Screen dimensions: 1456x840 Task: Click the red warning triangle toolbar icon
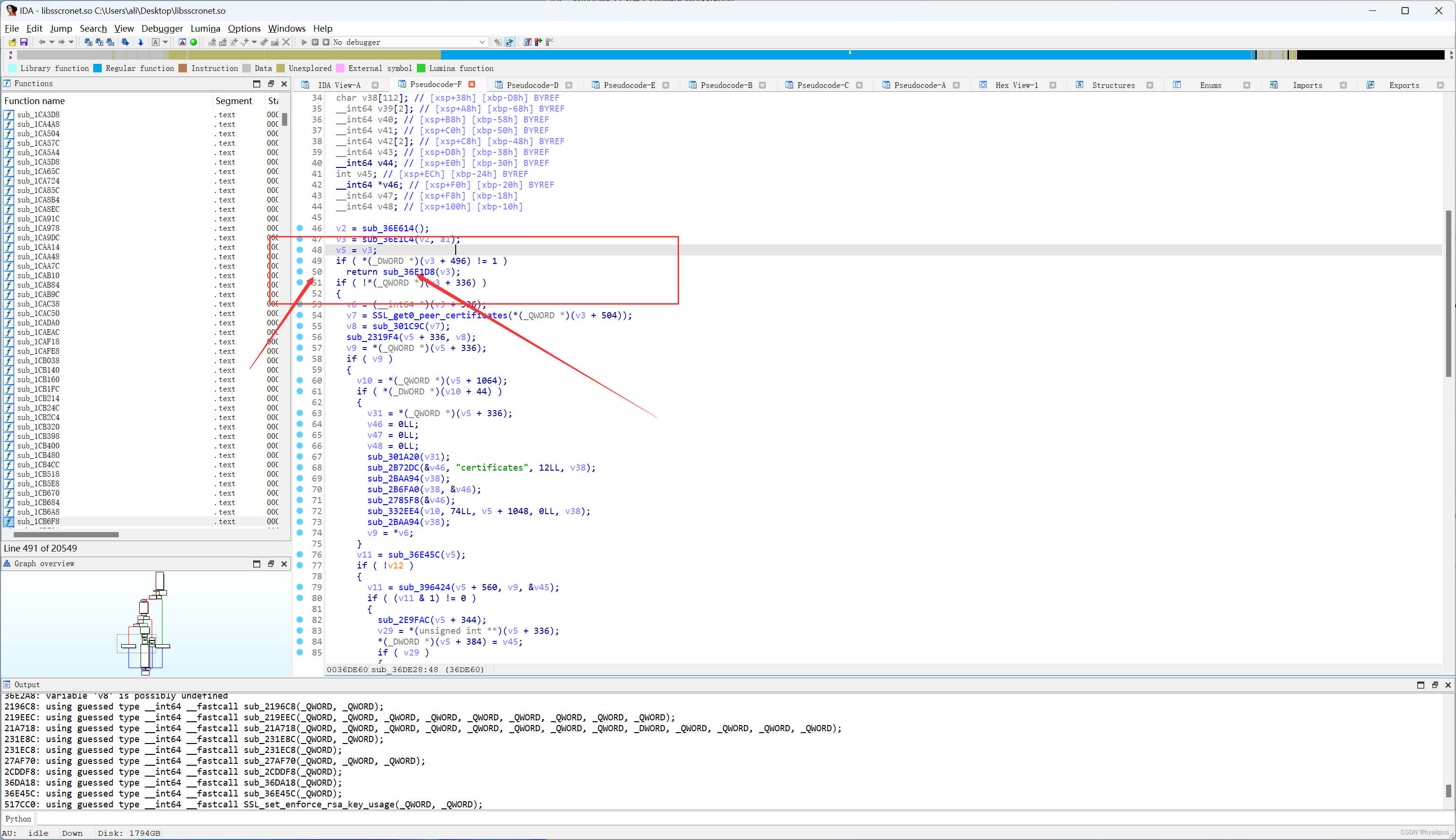[182, 42]
